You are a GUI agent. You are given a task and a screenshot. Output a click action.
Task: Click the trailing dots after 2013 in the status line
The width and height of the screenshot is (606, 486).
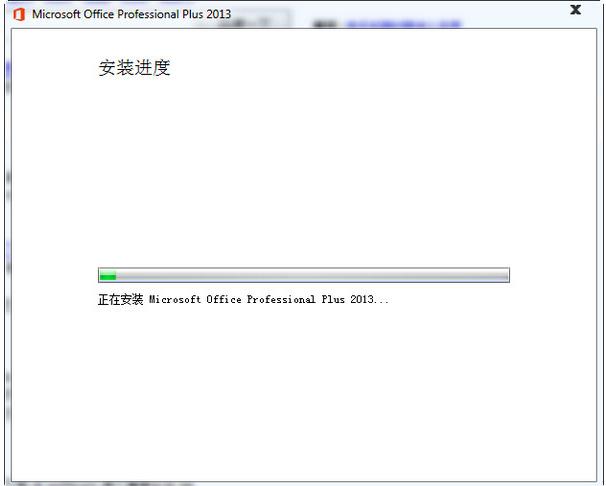tap(381, 302)
